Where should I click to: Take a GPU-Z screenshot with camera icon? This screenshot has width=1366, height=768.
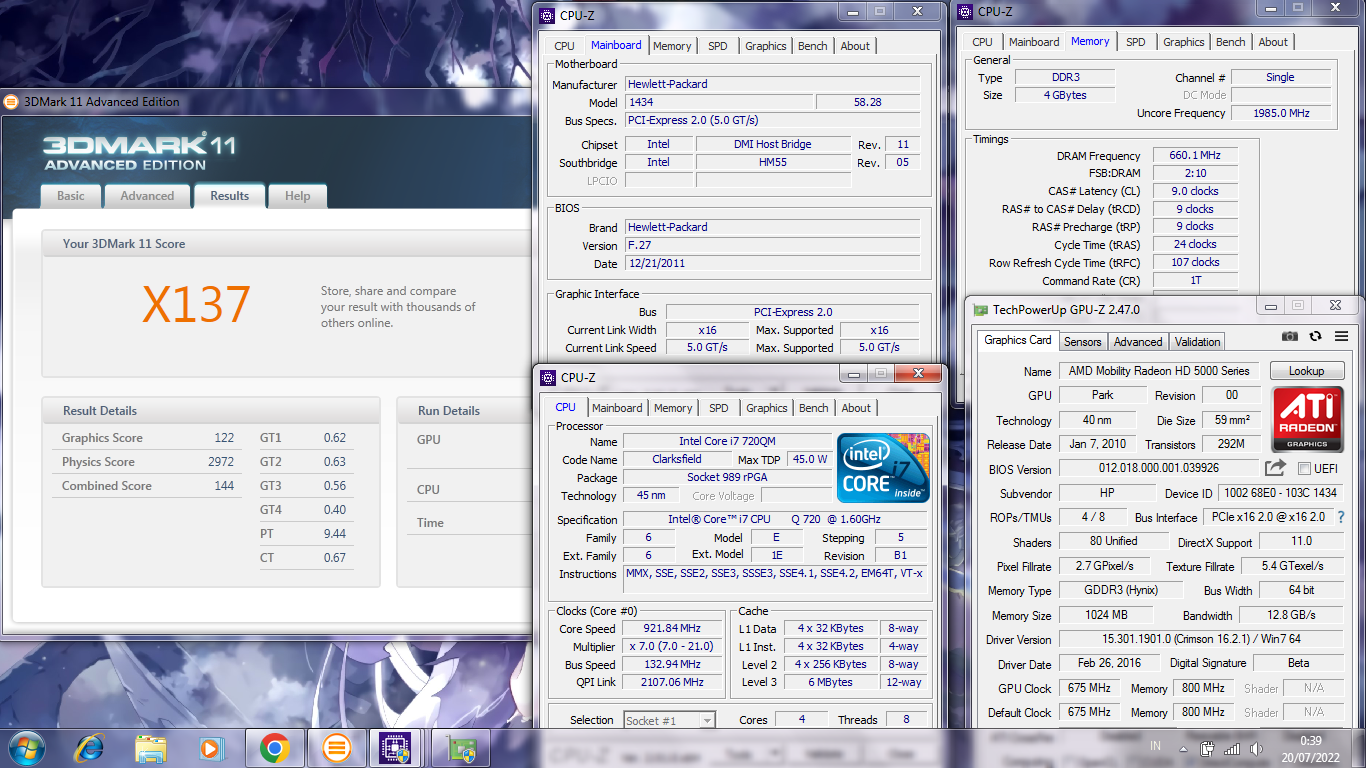[x=1290, y=337]
